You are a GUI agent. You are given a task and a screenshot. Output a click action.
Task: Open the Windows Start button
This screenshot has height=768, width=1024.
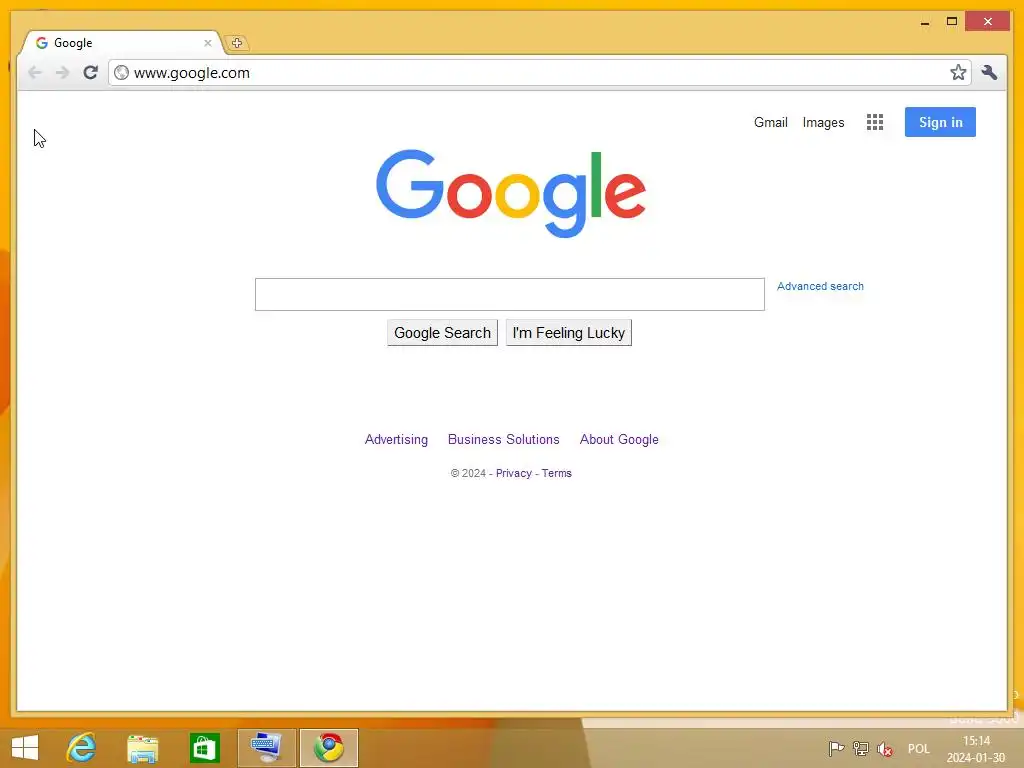pos(25,748)
